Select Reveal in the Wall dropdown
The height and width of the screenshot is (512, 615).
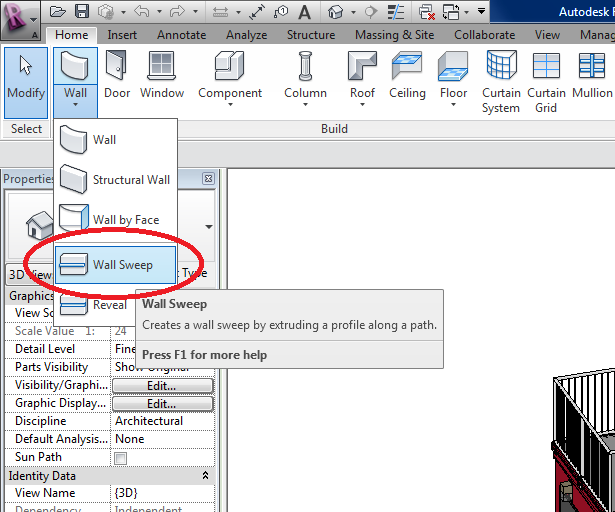[x=94, y=305]
